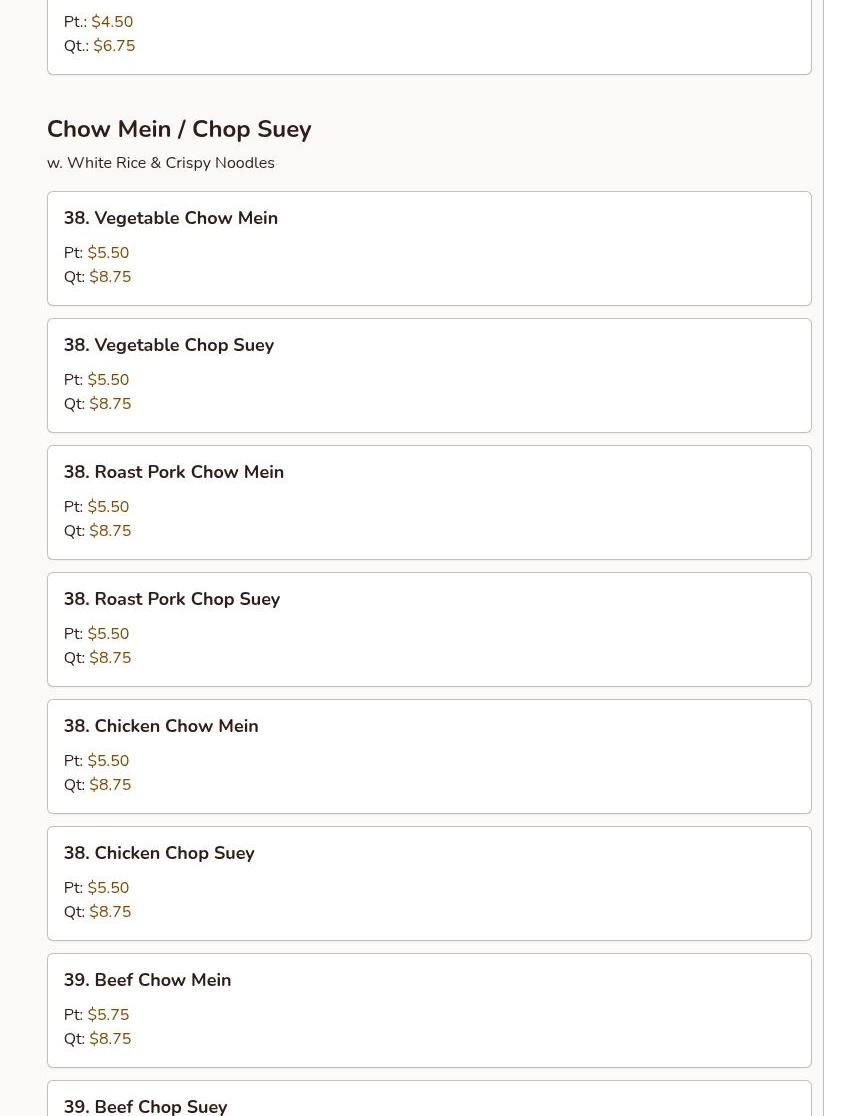Open the Vegetable Chow Mein item
This screenshot has height=1116, width=844.
(171, 218)
